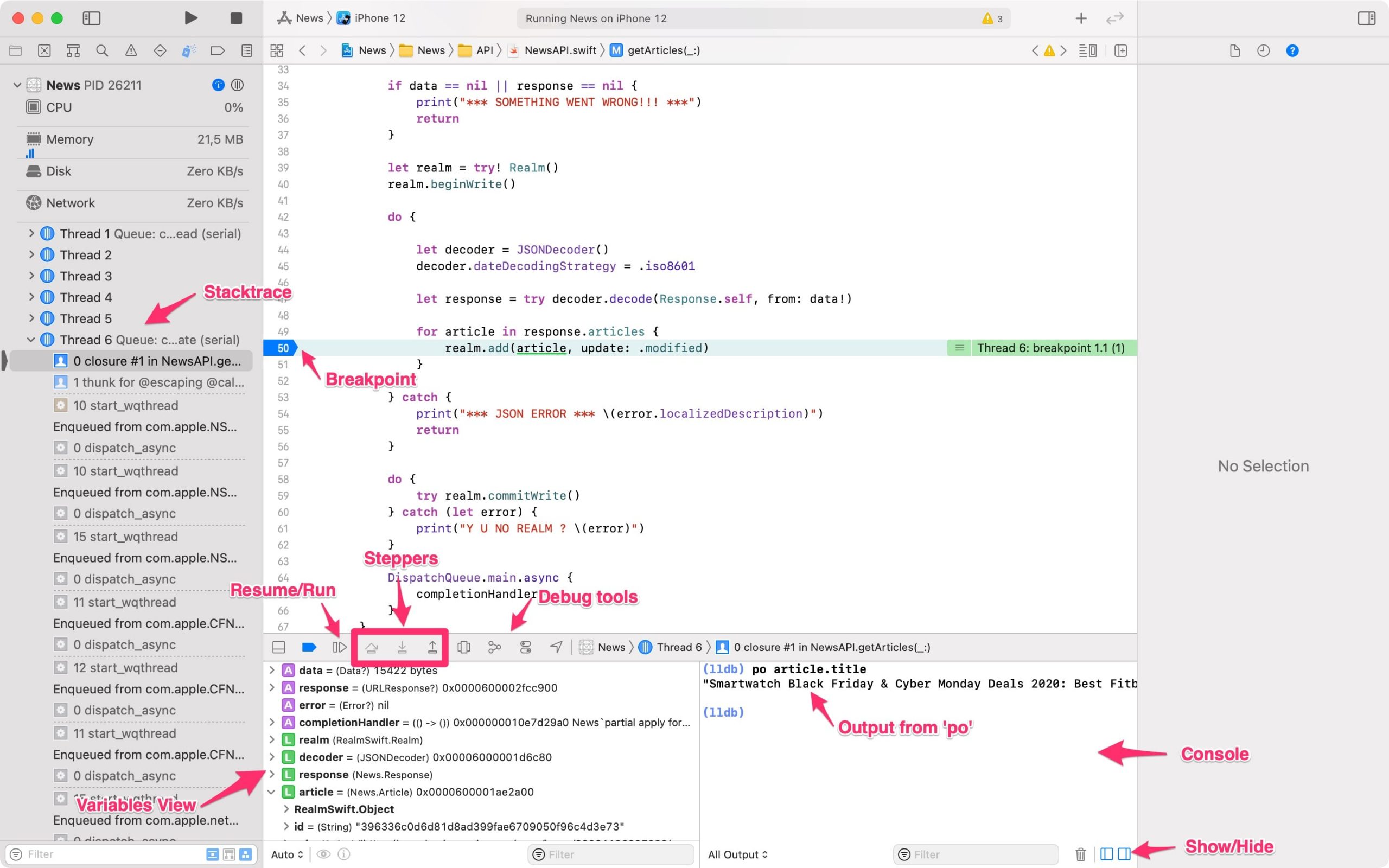The height and width of the screenshot is (868, 1389).
Task: Expand the realm variable row
Action: pos(272,739)
